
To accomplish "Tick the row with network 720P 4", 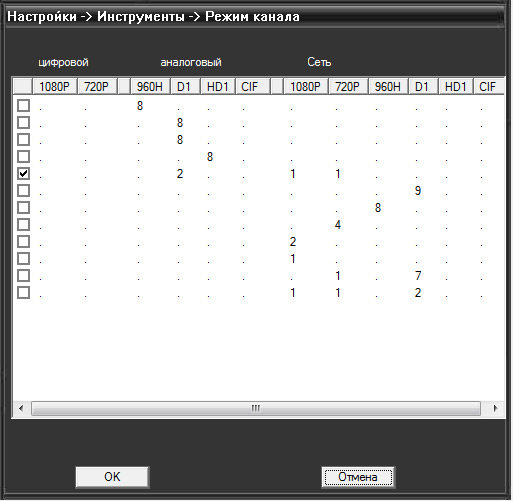I will (x=23, y=225).
